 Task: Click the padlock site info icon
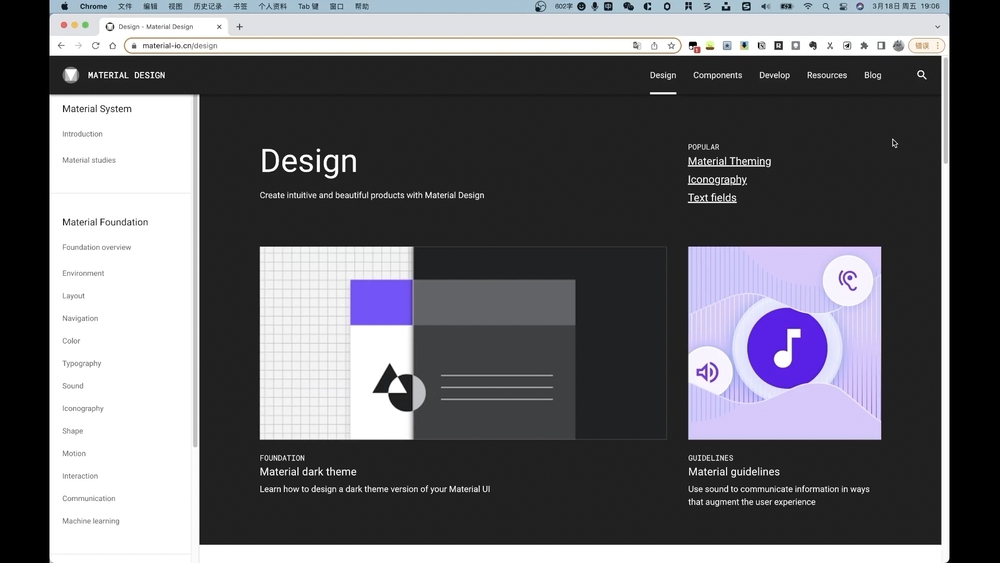pos(134,45)
